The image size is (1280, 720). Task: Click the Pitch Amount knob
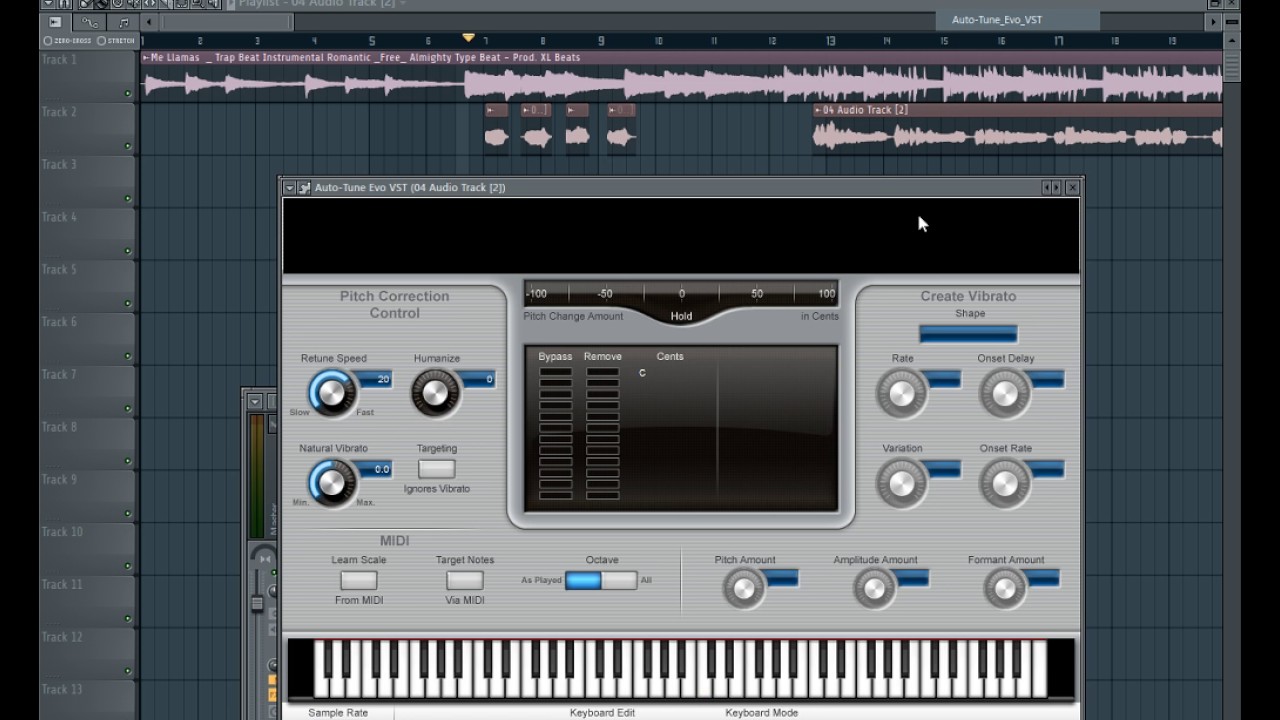pyautogui.click(x=744, y=588)
